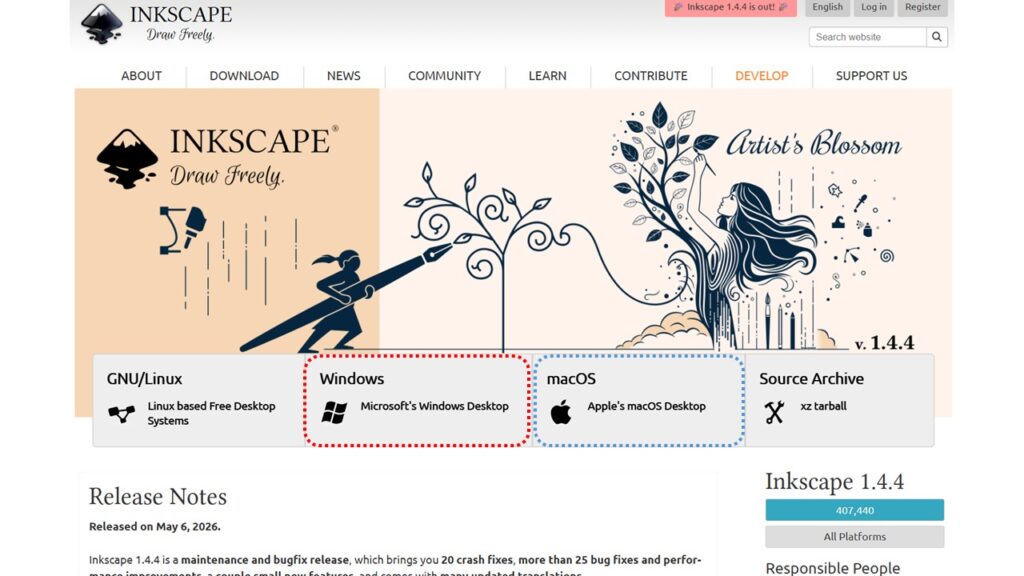Click the search magnifier button
This screenshot has height=576, width=1024.
click(x=936, y=37)
